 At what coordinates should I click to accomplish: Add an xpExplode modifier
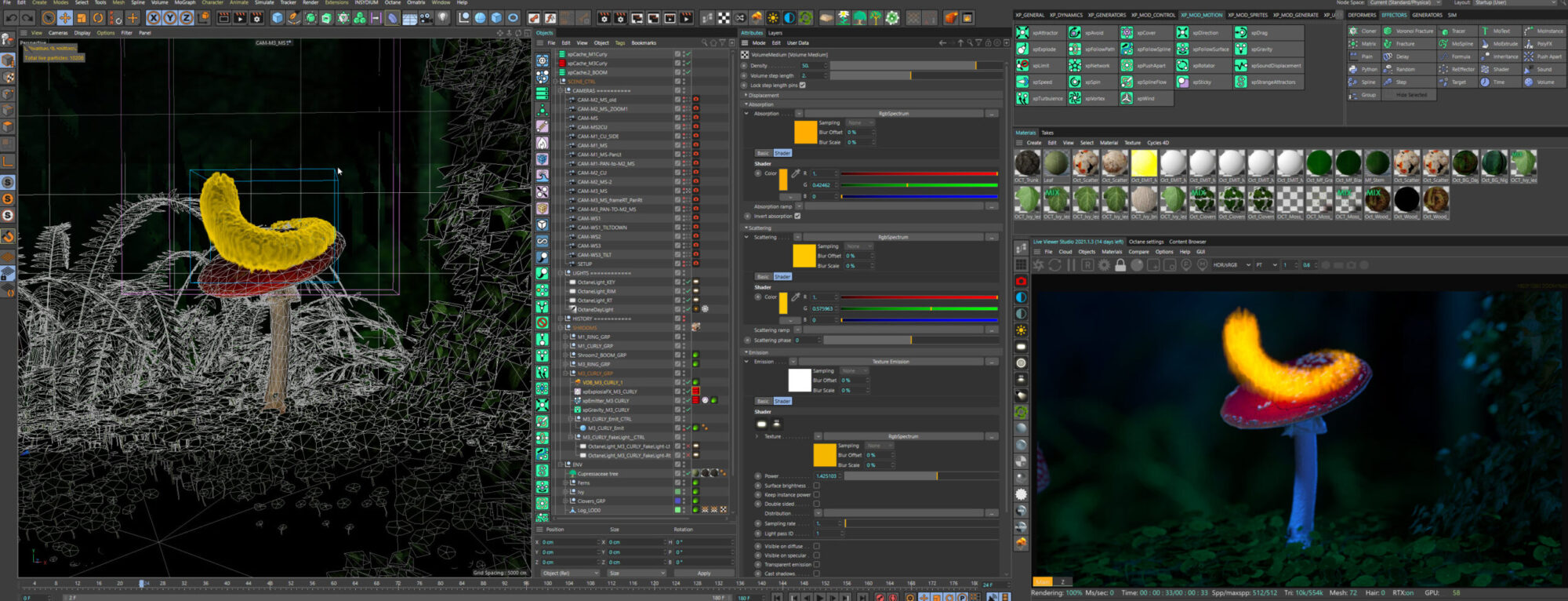point(1039,49)
